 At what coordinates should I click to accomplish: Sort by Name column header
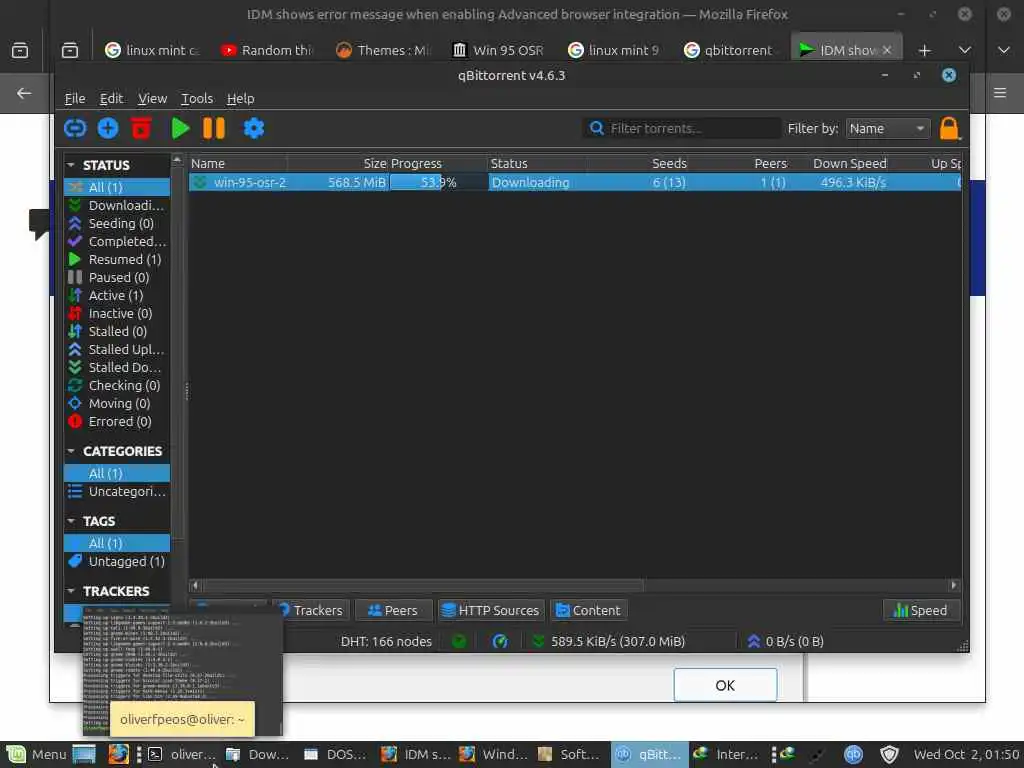(238, 163)
